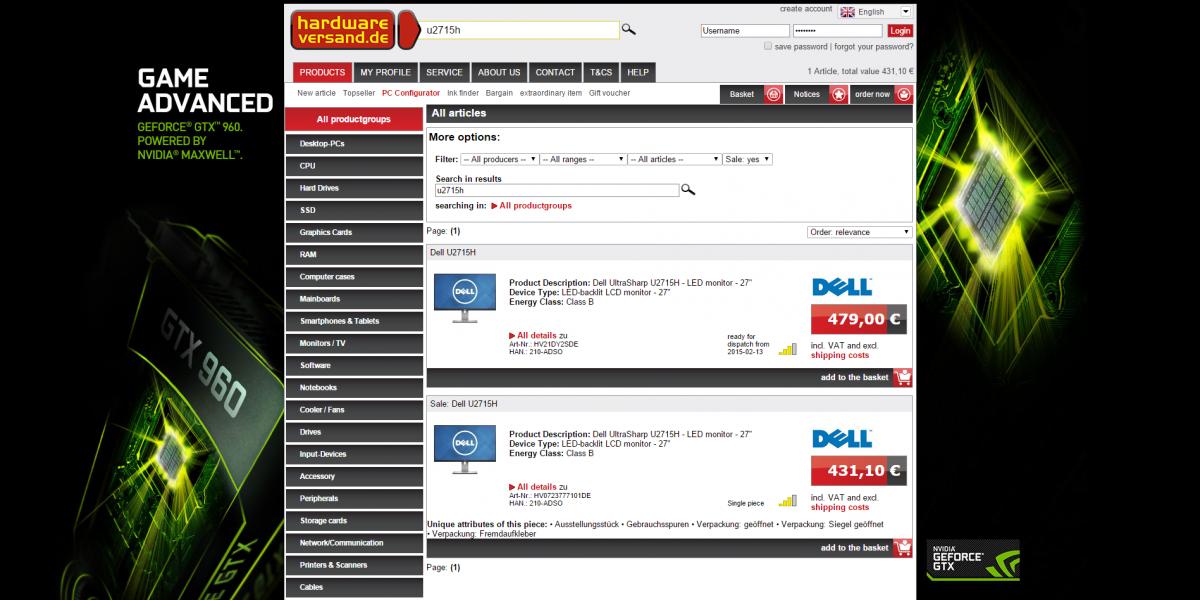Open the New article link
The width and height of the screenshot is (1200, 600).
click(x=317, y=93)
